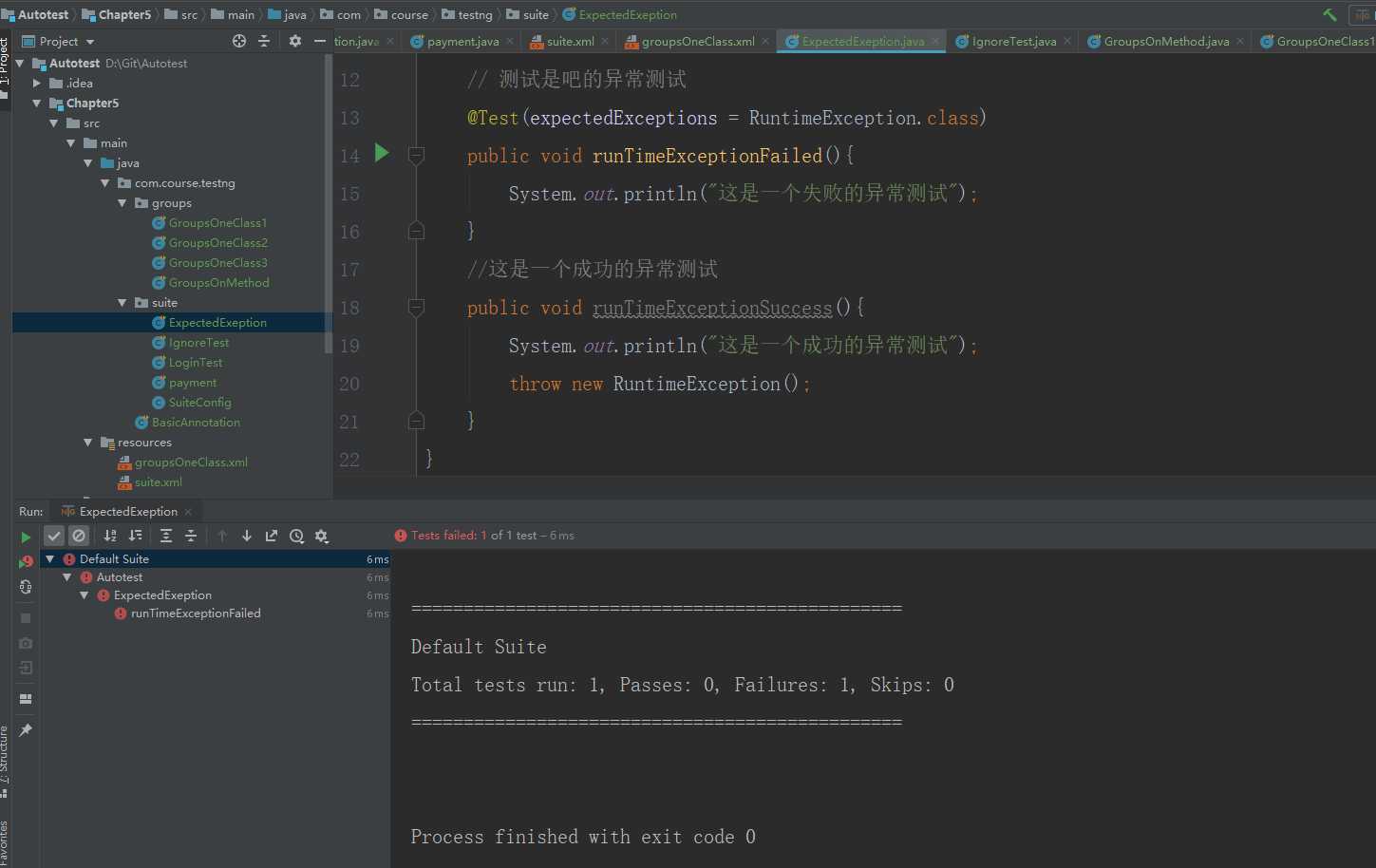Screen dimensions: 1376x868
Task: Click gutter run icon on line 14
Action: 382,152
